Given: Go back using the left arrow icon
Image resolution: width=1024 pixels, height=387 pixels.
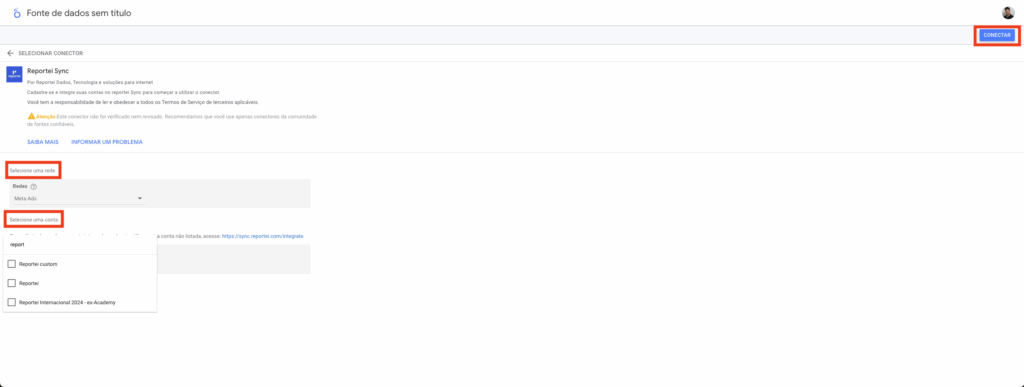Looking at the screenshot, I should (x=10, y=54).
